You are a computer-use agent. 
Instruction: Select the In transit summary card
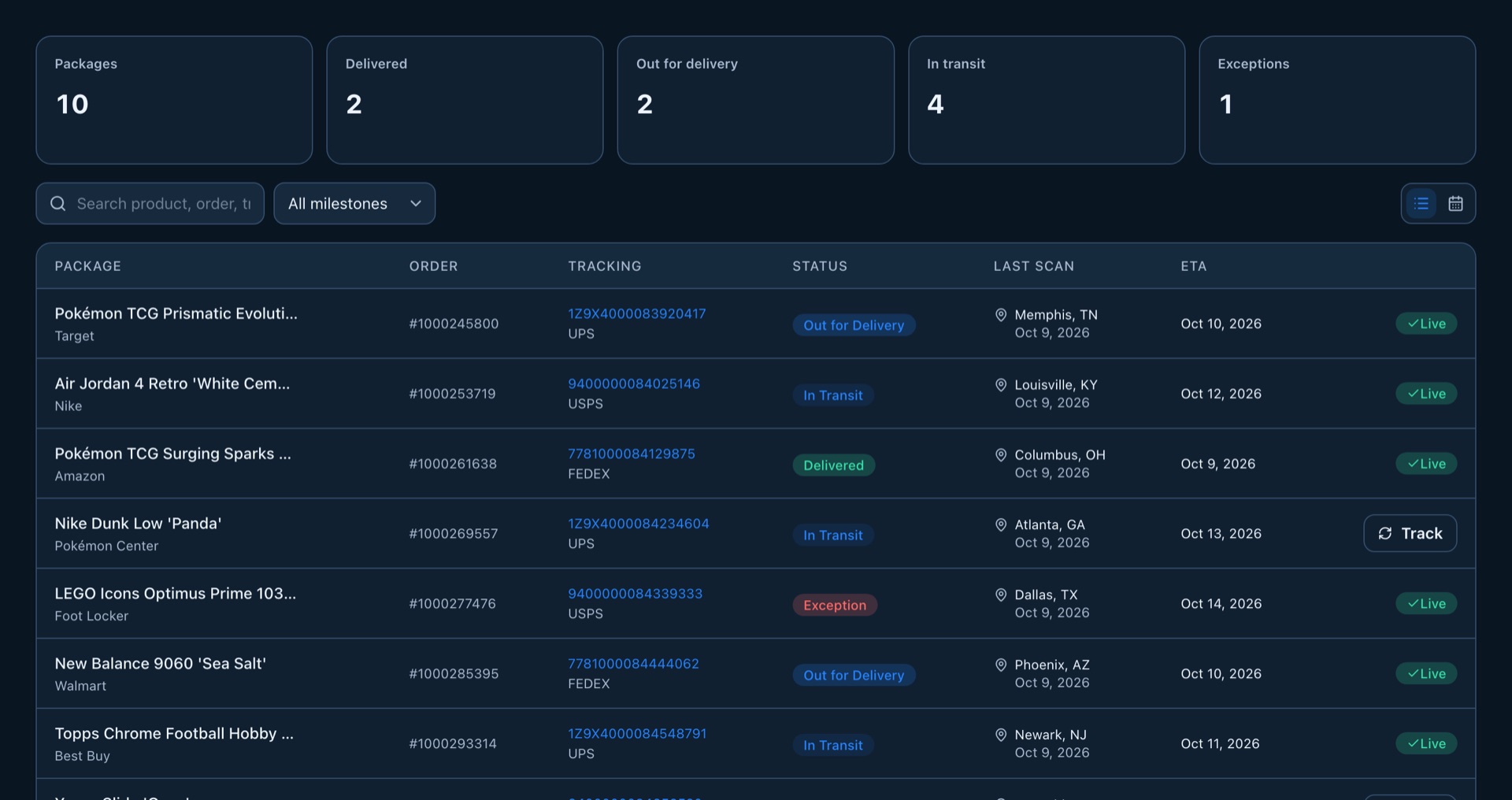tap(1047, 100)
